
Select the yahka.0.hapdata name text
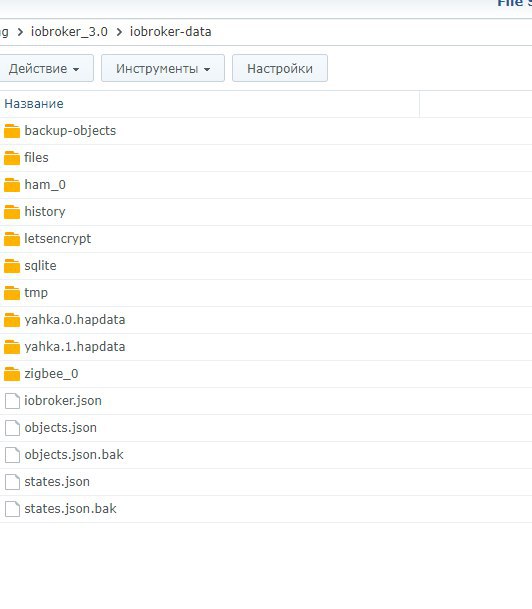[x=75, y=320]
